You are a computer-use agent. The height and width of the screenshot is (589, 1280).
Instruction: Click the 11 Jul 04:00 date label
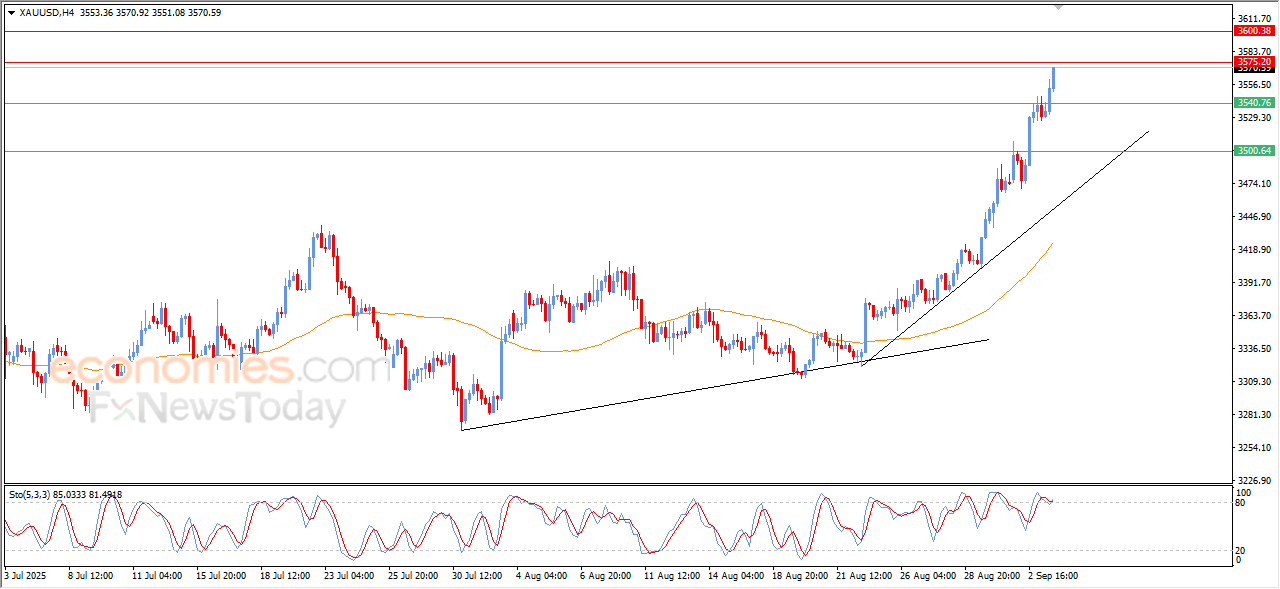(x=156, y=576)
